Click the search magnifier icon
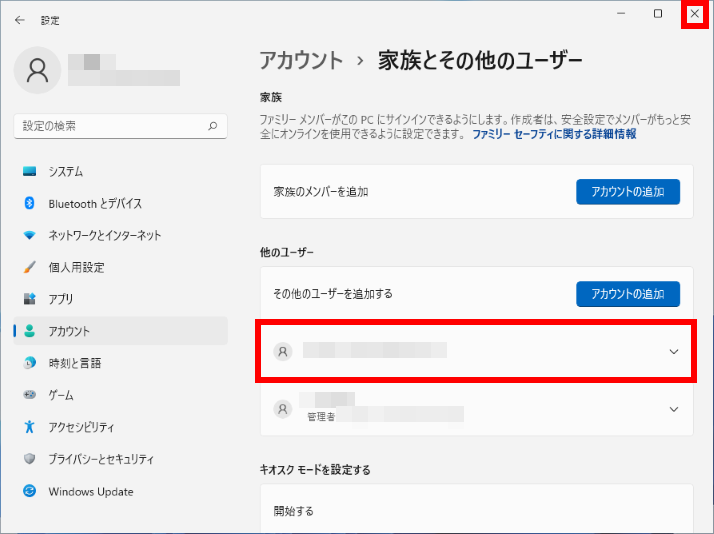This screenshot has width=714, height=534. point(213,126)
